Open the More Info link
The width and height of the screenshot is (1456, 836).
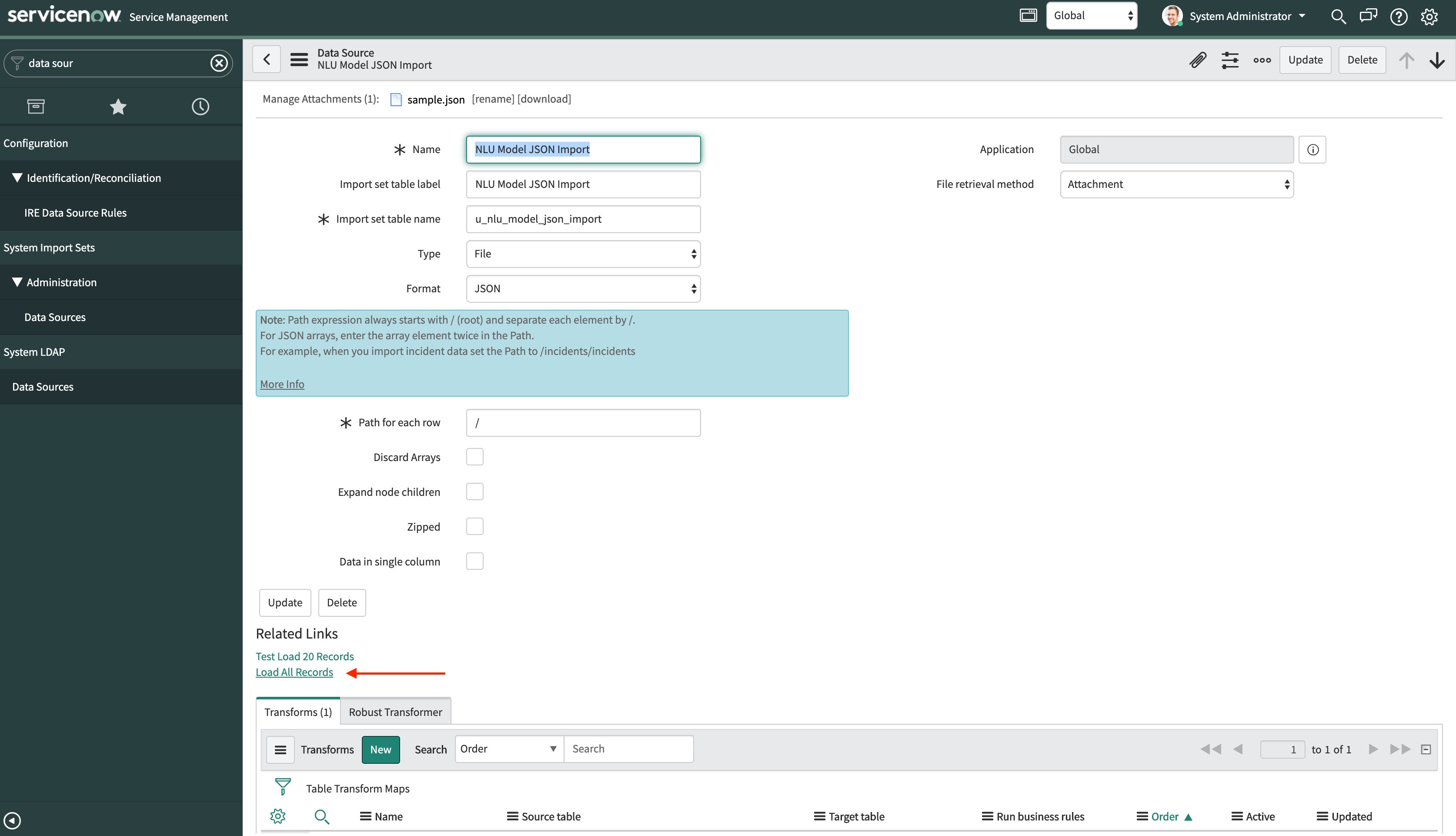tap(282, 384)
